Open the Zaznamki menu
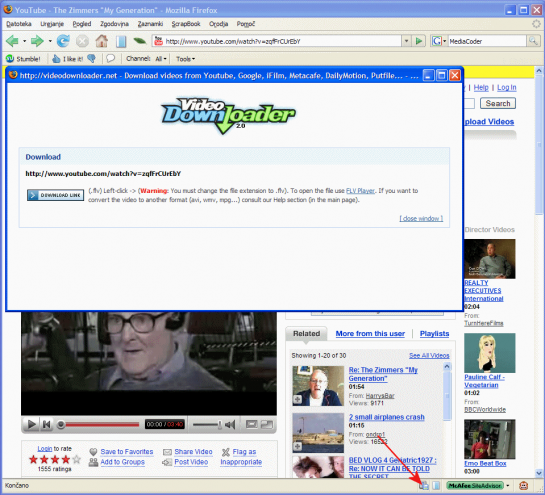 (x=151, y=24)
